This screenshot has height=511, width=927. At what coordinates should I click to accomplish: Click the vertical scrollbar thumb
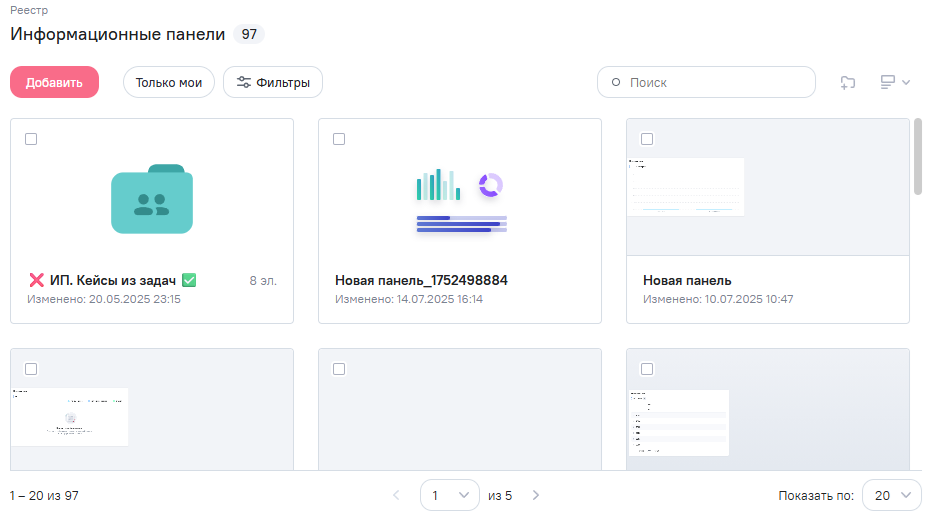pos(918,156)
